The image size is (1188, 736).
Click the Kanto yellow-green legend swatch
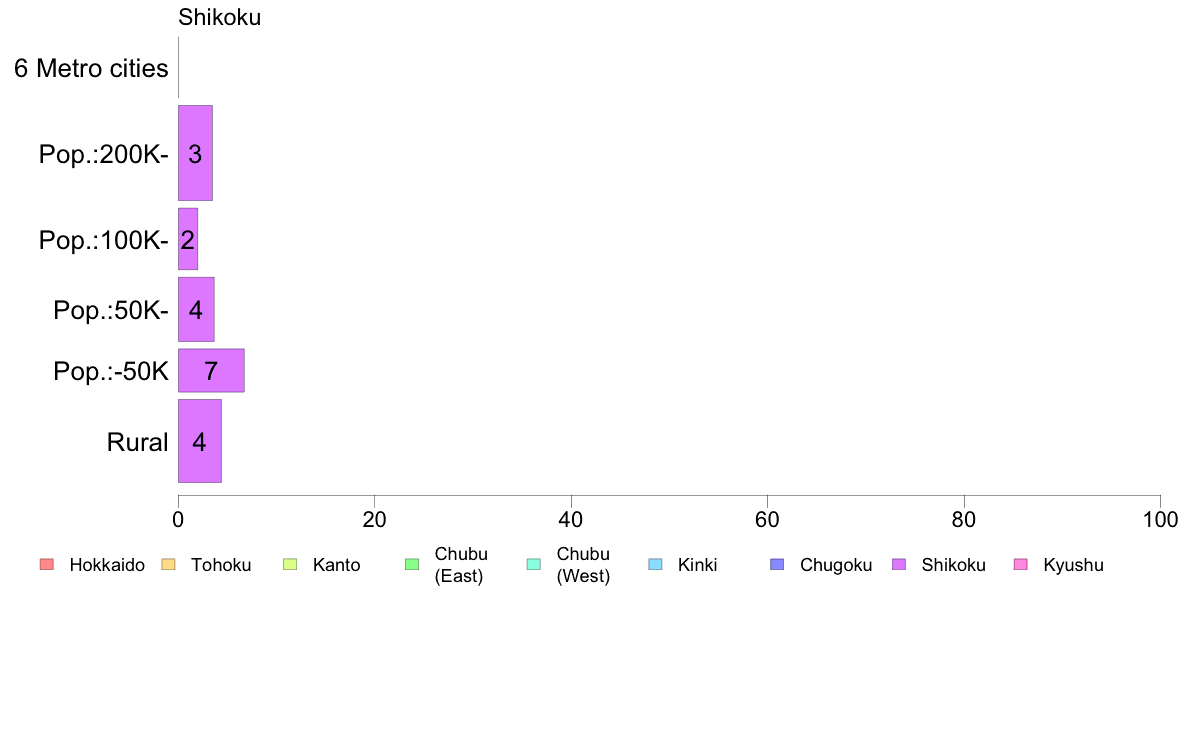coord(290,564)
